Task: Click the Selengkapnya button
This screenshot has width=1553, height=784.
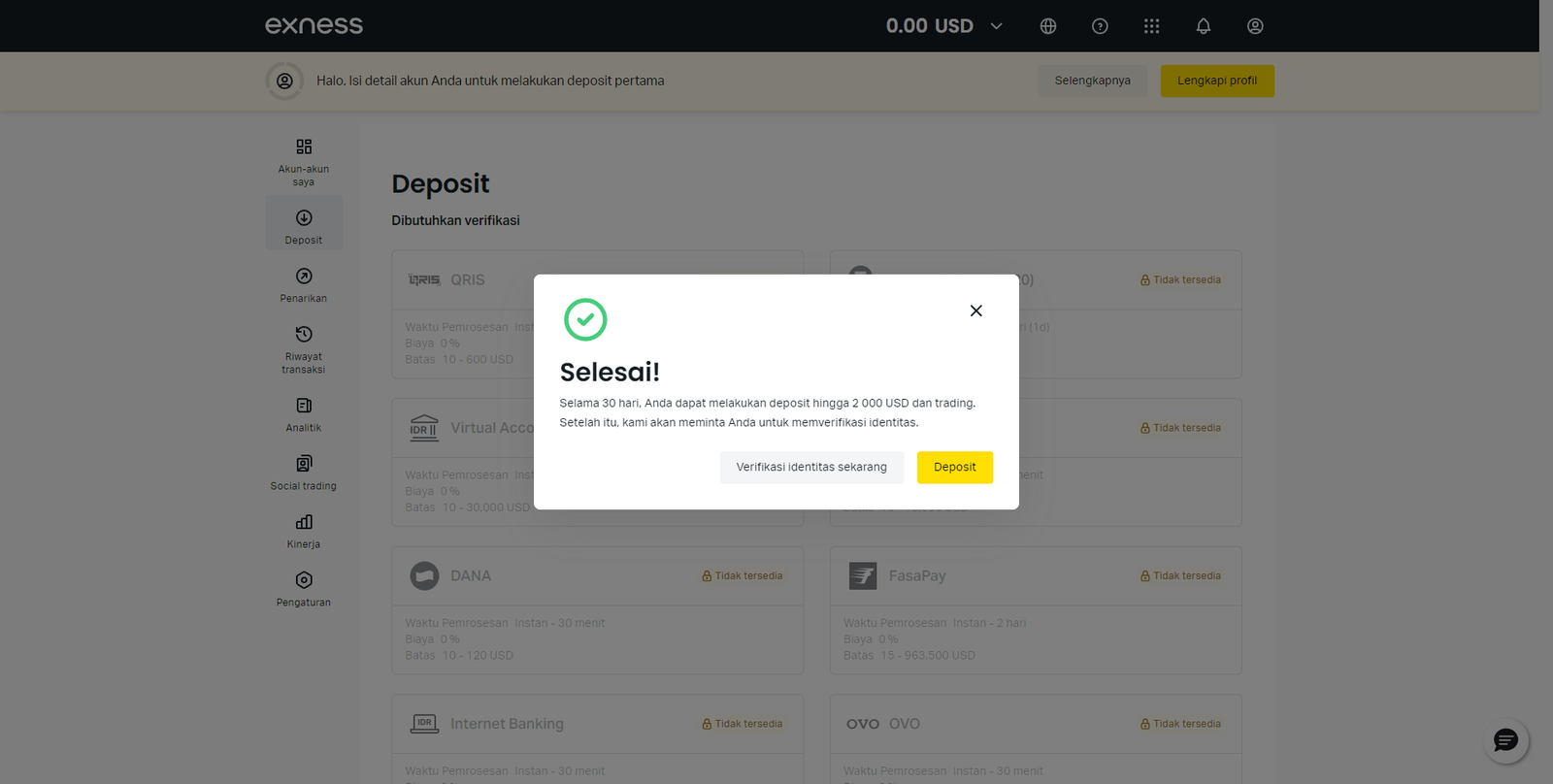Action: (1092, 81)
